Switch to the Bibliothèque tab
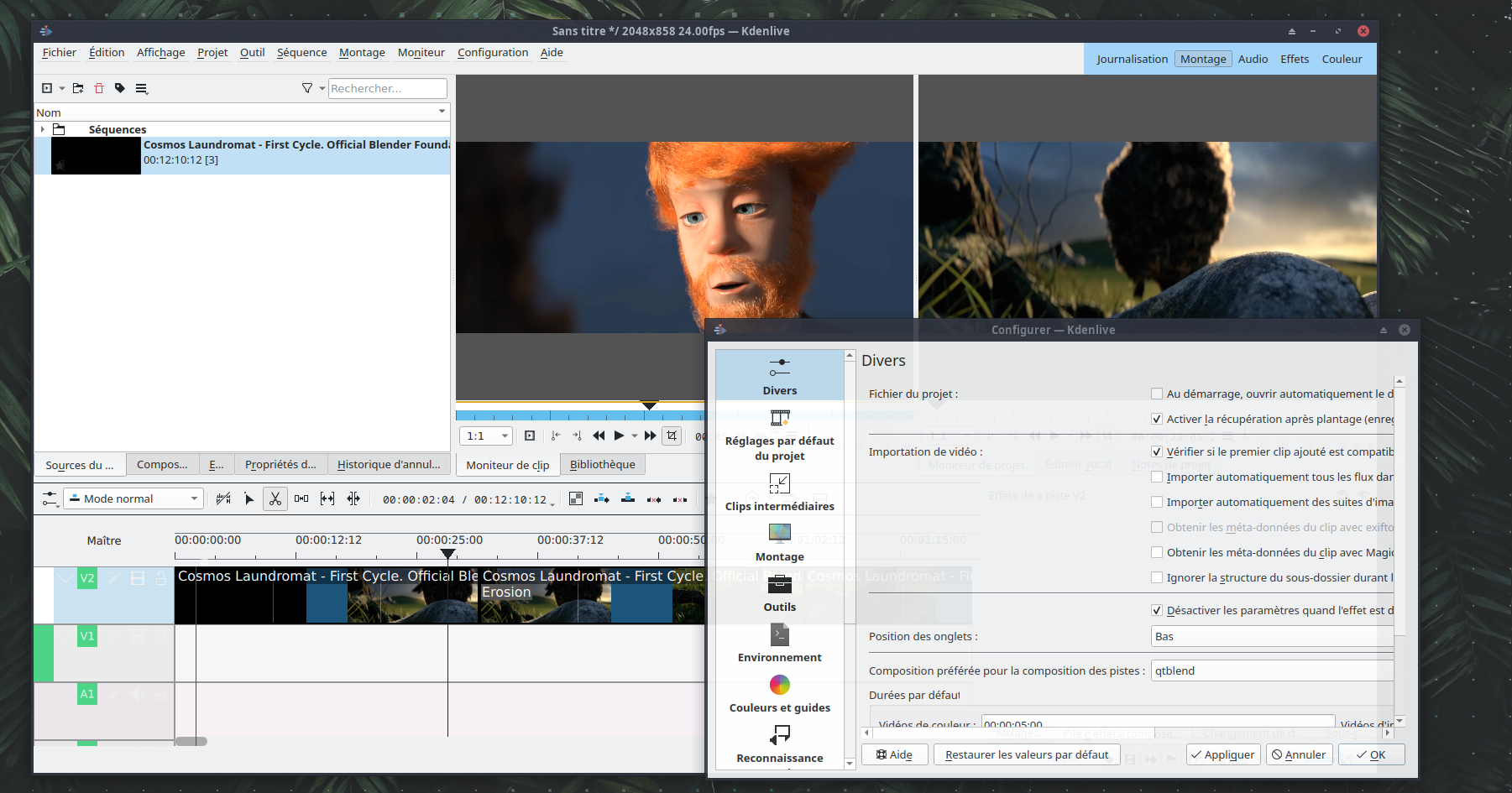 [602, 464]
